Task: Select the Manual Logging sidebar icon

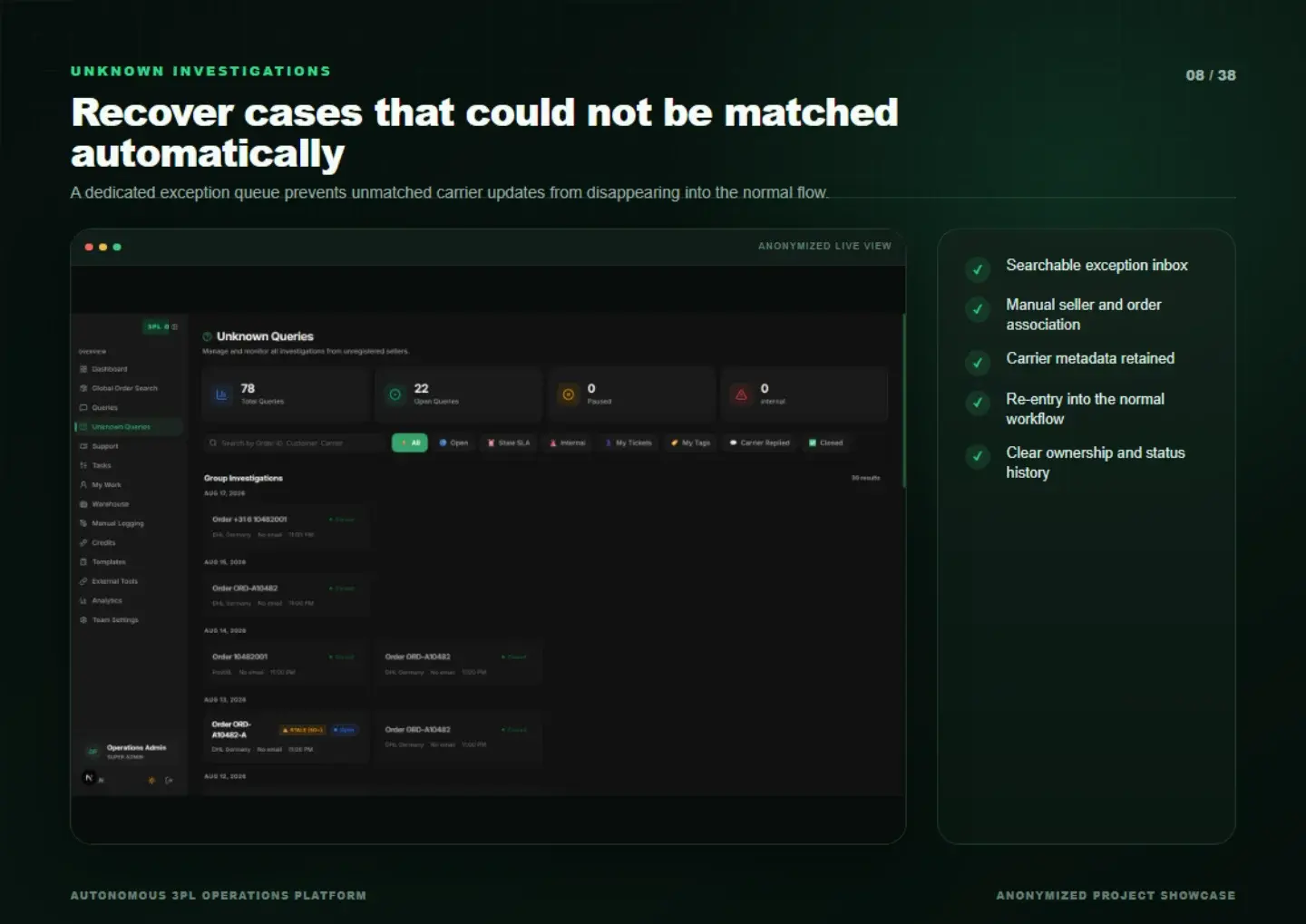Action: tap(83, 523)
